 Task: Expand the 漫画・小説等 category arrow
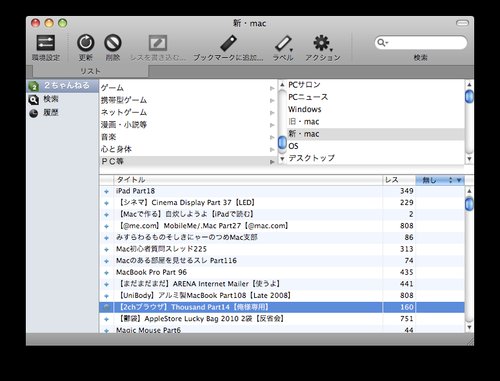pos(272,125)
